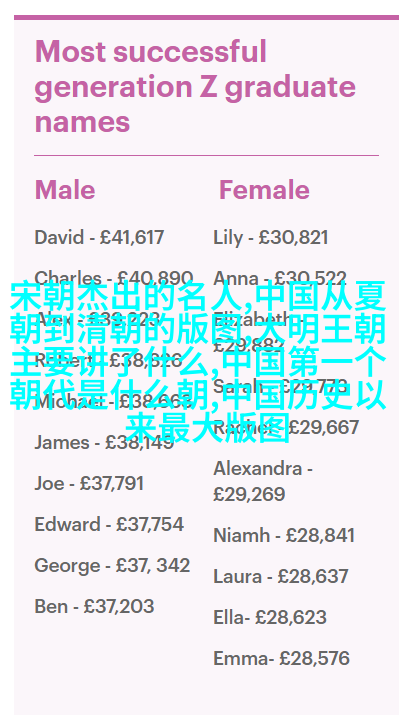Click the title 'Most successful generation Z graduate names'
This screenshot has width=414, height=715.
point(195,87)
